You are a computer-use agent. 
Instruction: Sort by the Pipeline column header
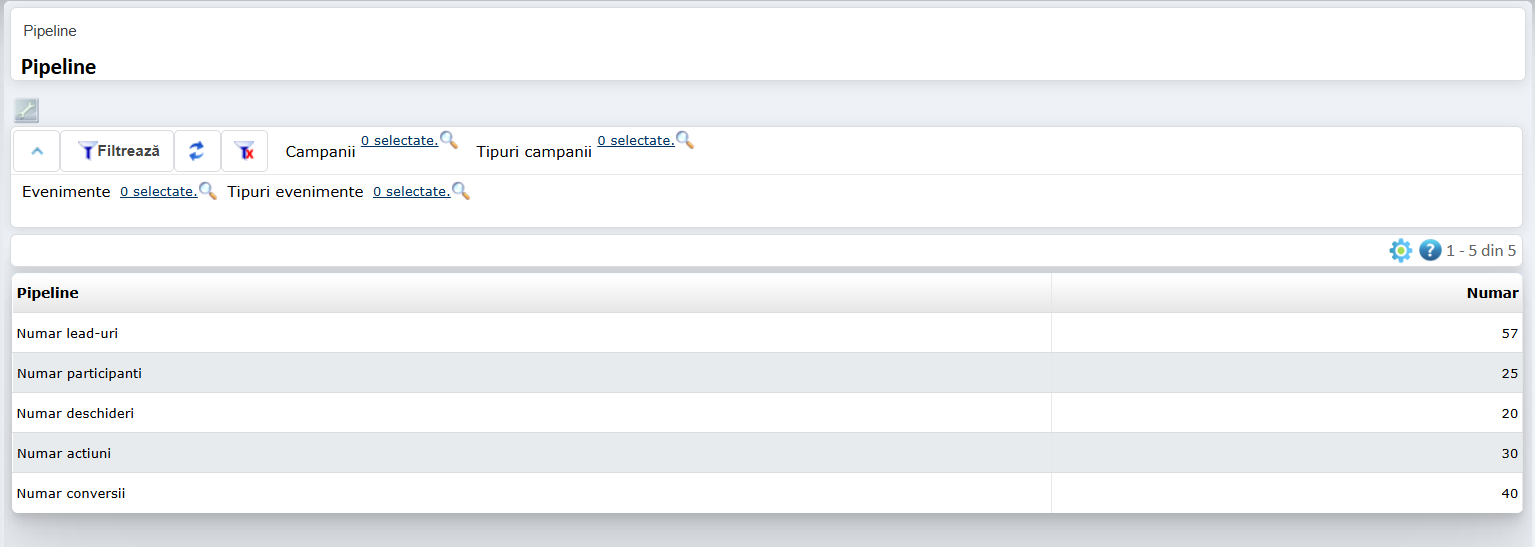coord(48,293)
